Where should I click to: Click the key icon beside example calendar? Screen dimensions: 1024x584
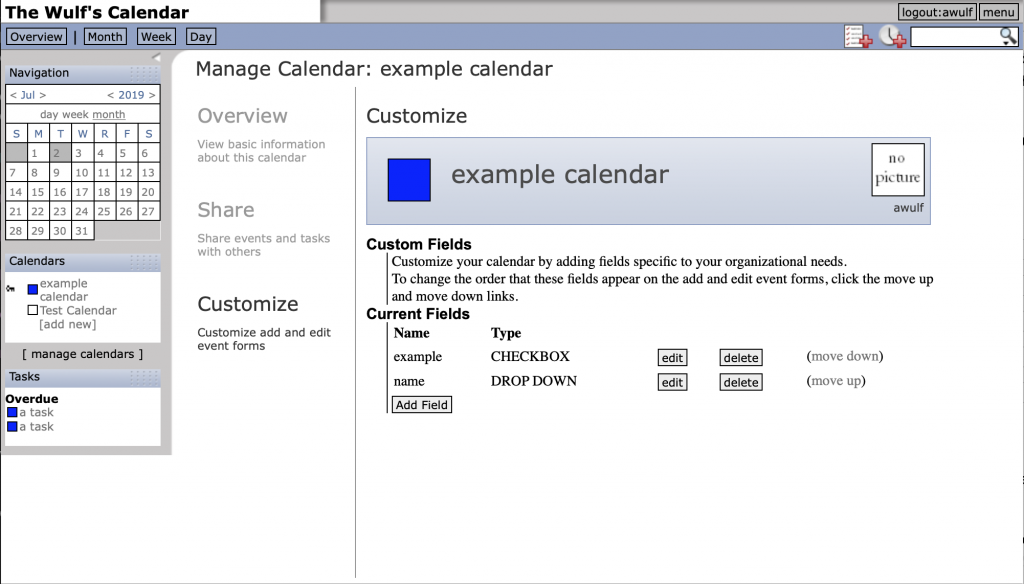[x=10, y=289]
